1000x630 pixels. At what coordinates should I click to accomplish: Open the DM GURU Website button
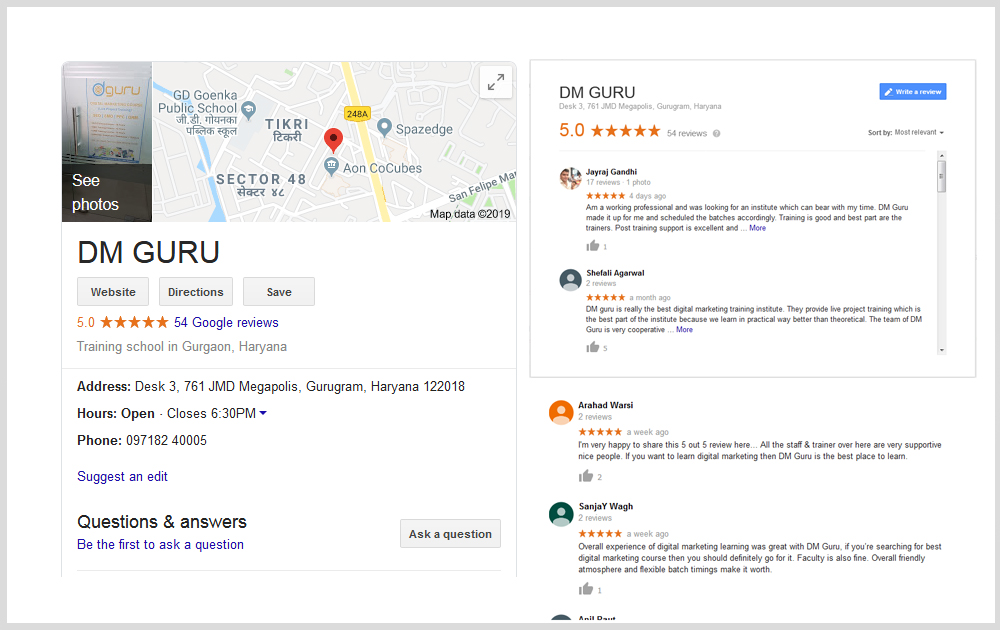(113, 291)
